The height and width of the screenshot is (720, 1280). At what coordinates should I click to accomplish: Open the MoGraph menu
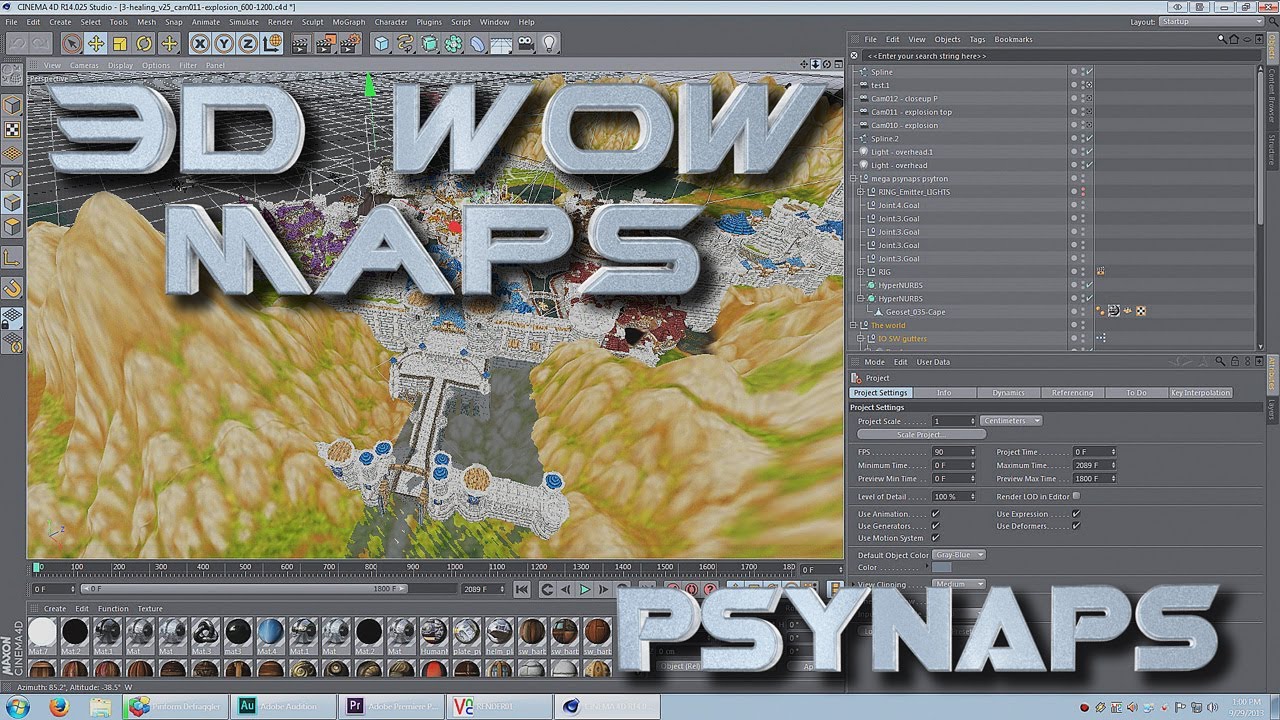pos(349,22)
